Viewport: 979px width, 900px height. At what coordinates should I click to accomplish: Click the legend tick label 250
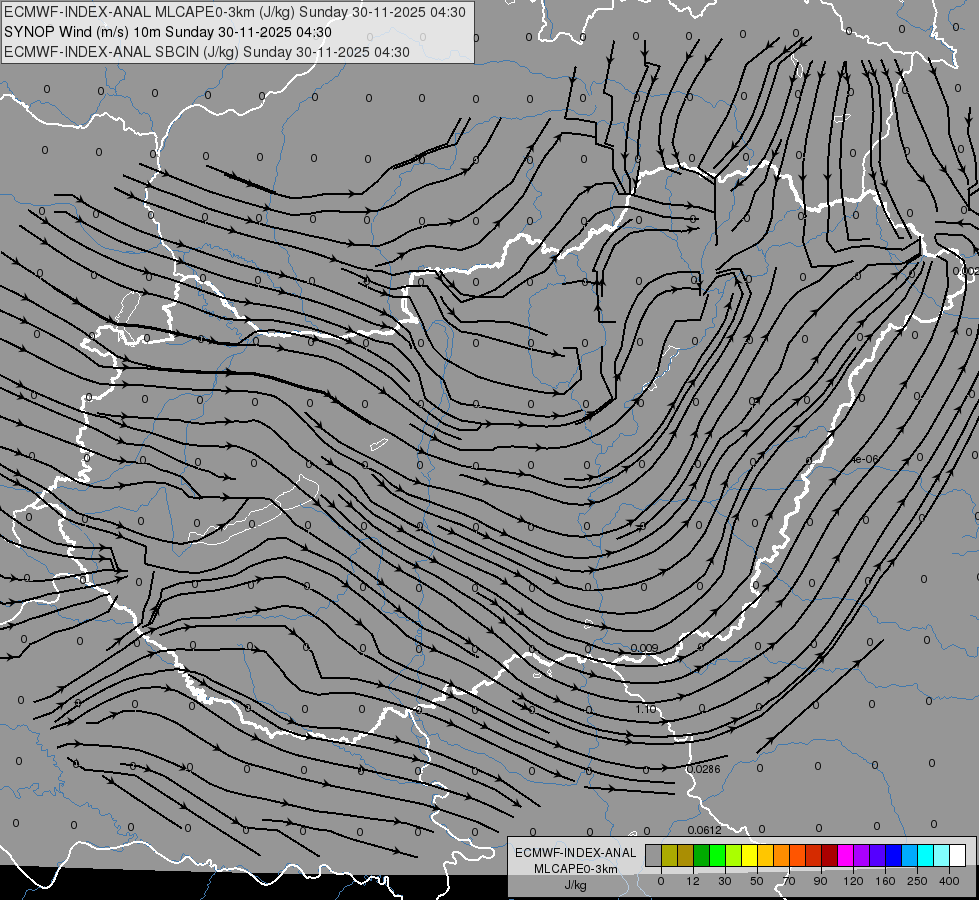click(x=917, y=881)
